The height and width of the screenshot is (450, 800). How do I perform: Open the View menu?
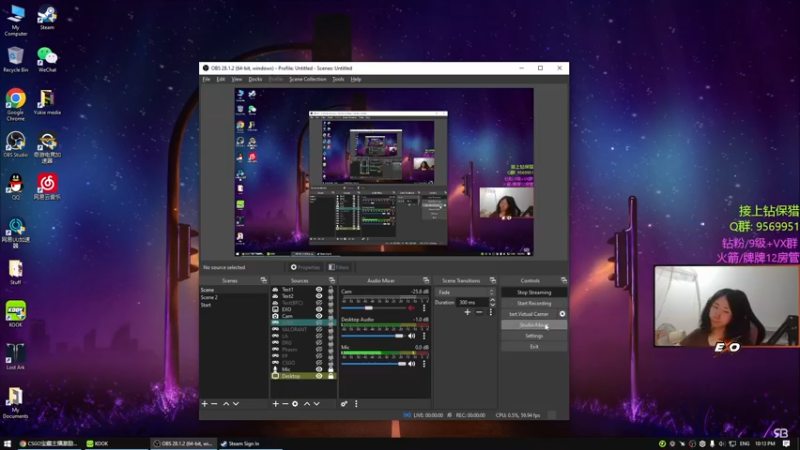click(x=237, y=79)
